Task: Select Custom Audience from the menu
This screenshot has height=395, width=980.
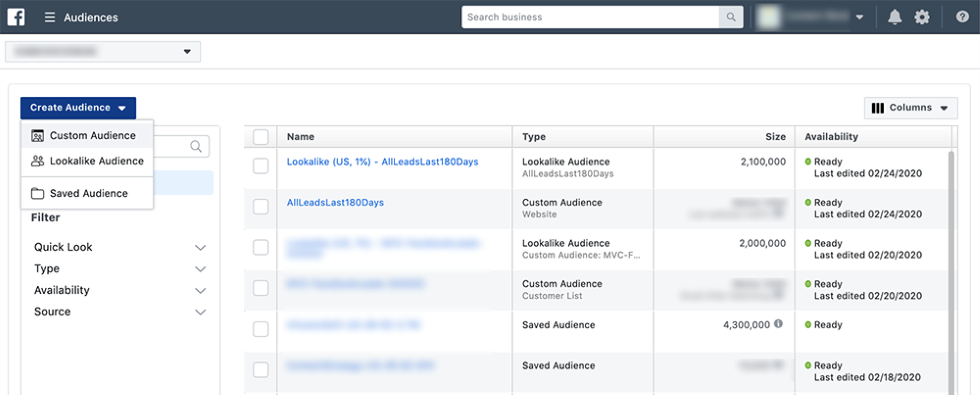Action: tap(87, 136)
